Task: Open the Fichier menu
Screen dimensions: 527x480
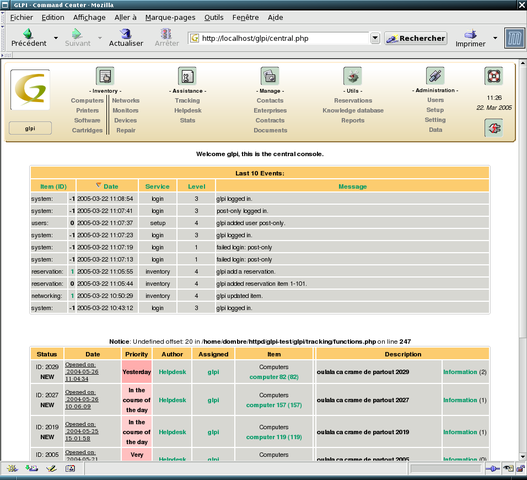Action: (21, 17)
